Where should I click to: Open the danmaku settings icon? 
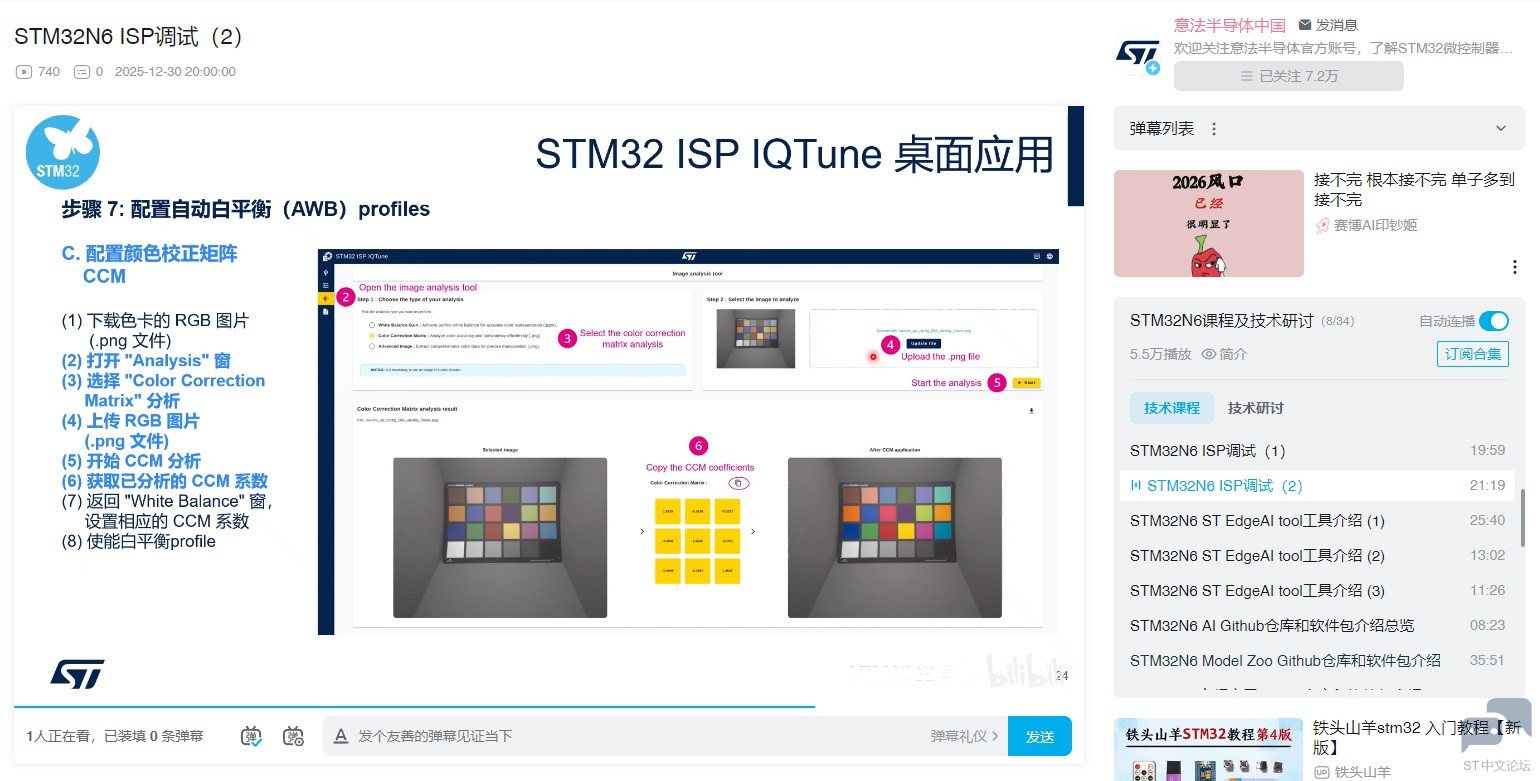[293, 736]
